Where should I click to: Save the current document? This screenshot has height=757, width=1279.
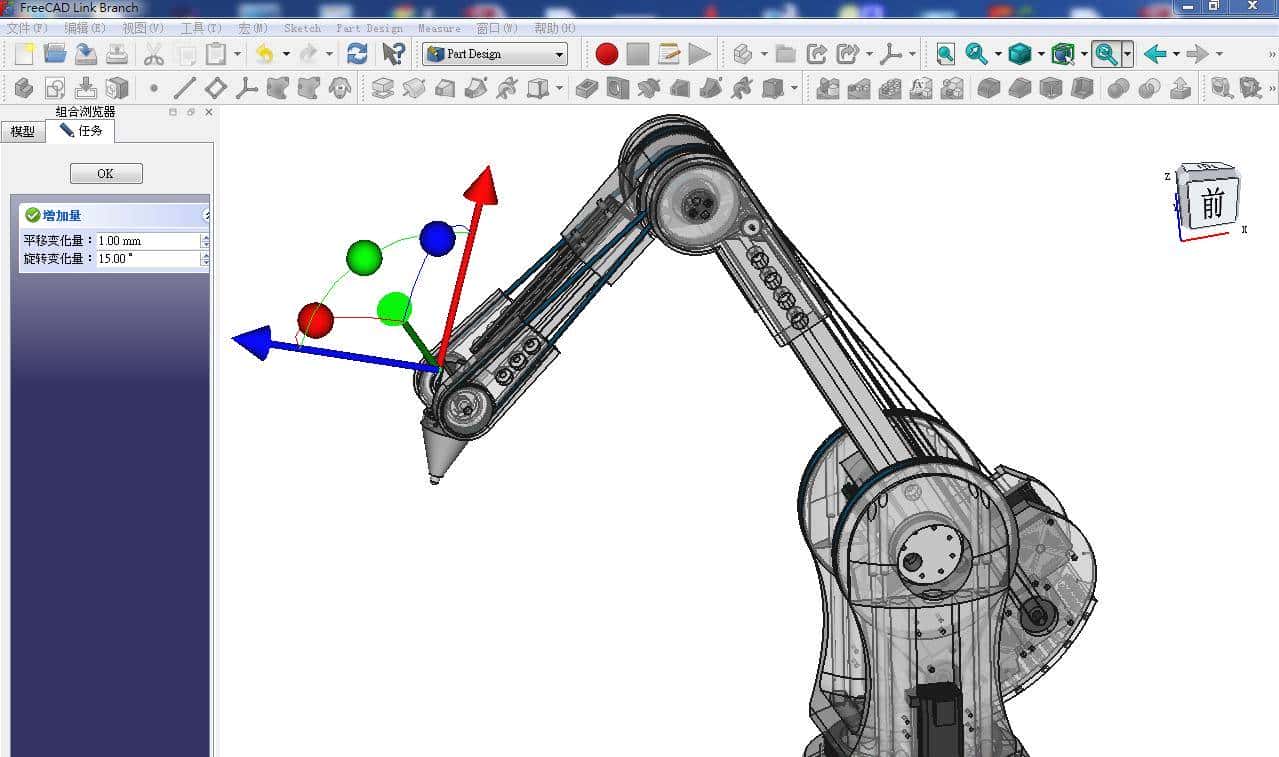[x=86, y=54]
